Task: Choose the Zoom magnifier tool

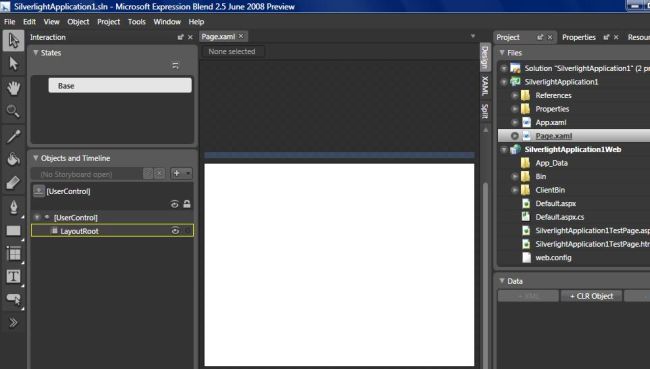Action: tap(13, 111)
